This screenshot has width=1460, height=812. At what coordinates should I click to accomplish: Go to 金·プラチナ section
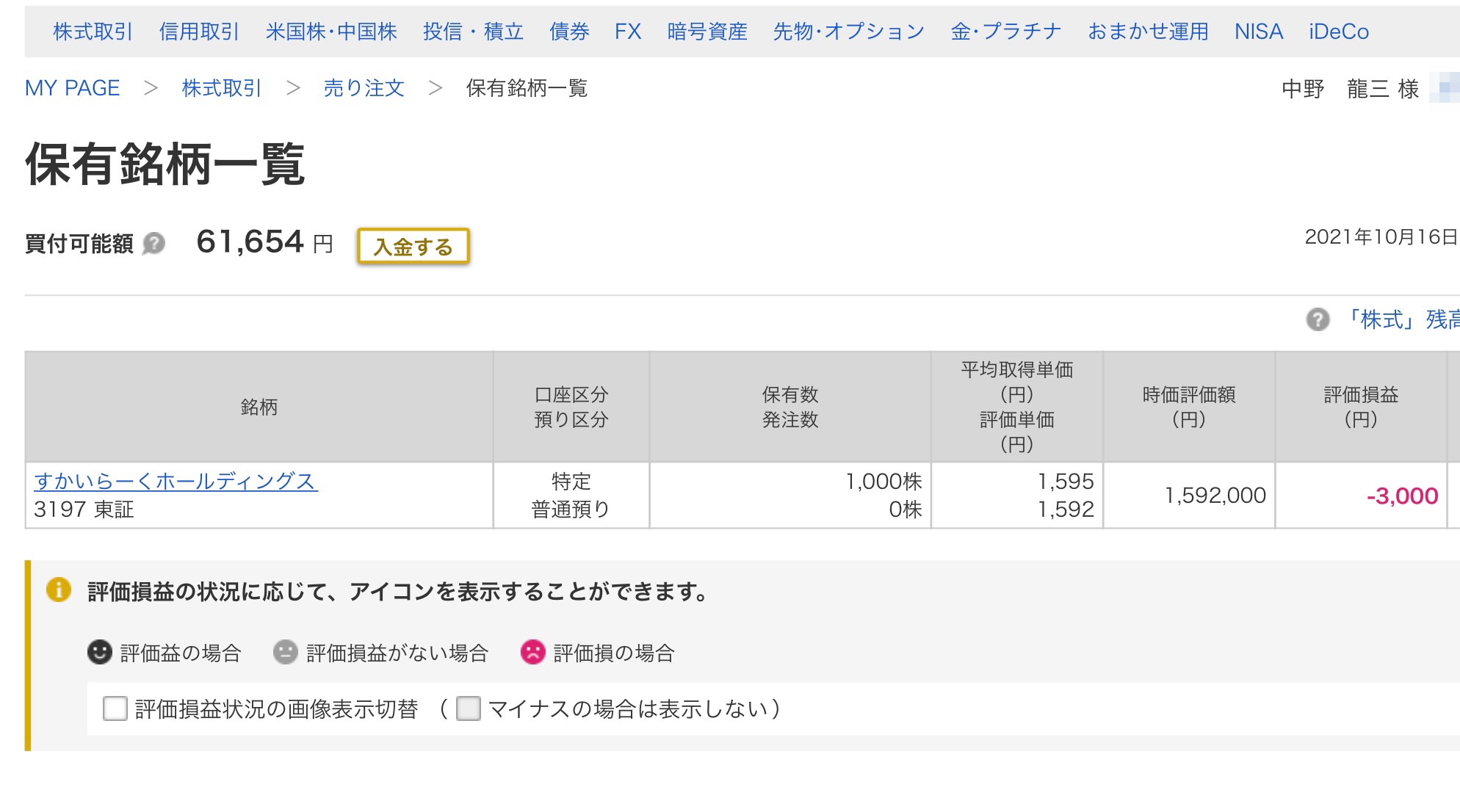tap(1006, 32)
